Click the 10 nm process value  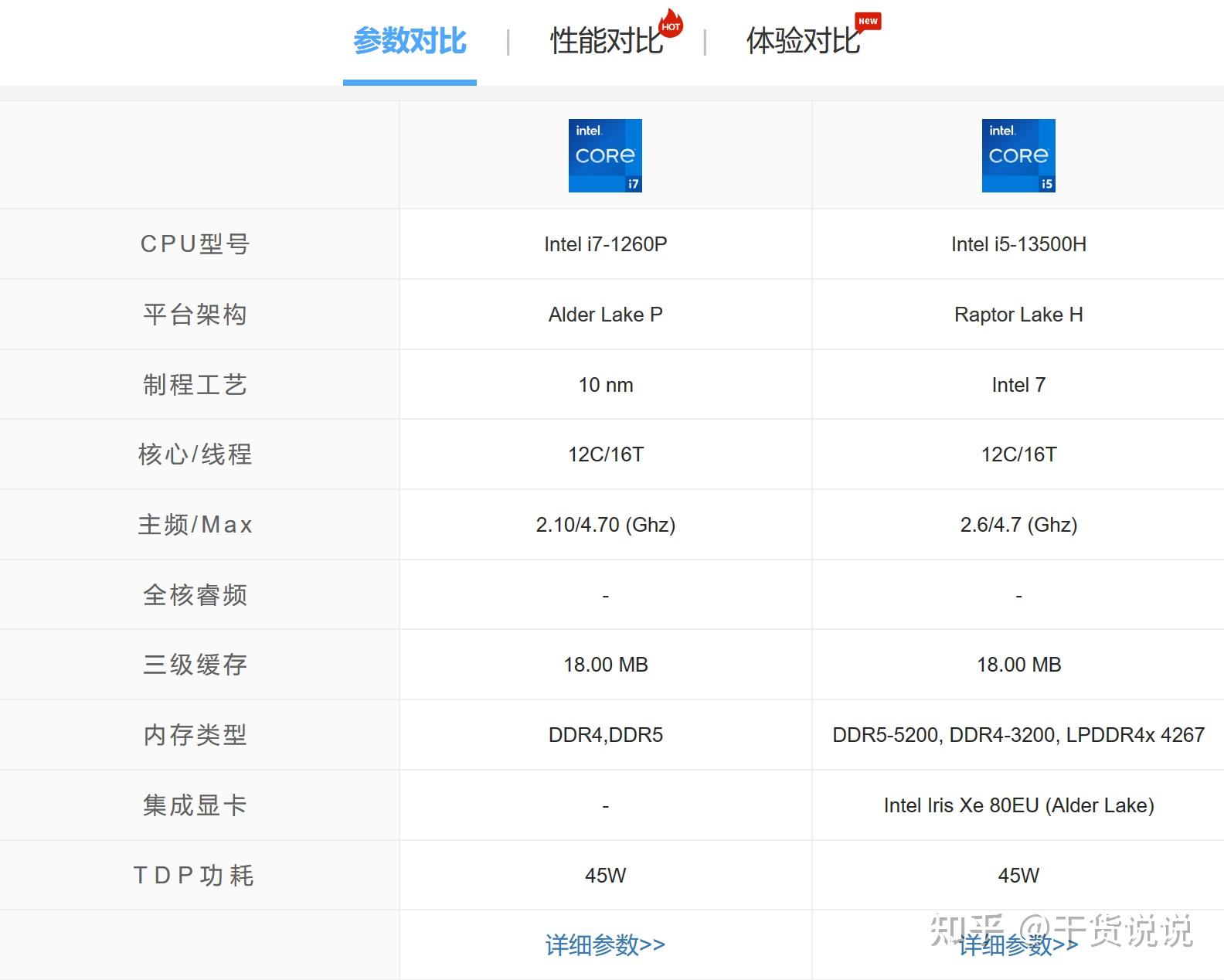[x=606, y=385]
